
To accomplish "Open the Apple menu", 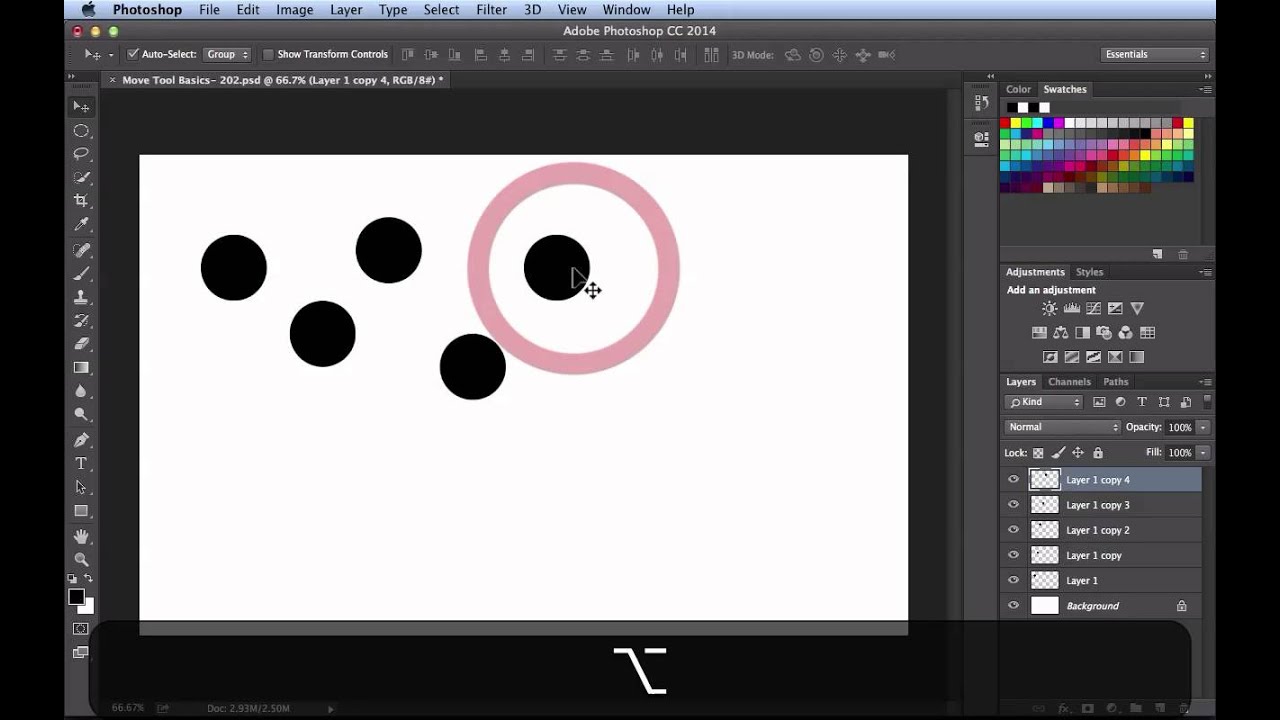I will [x=88, y=10].
